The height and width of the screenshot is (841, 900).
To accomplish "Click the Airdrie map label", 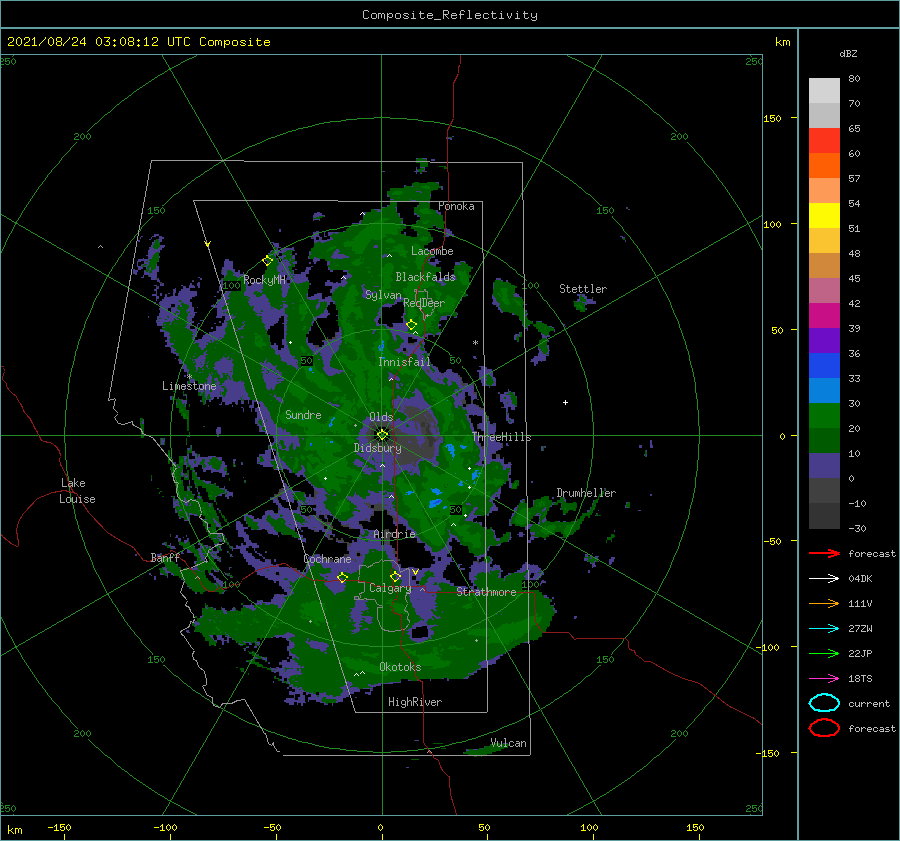I will (x=394, y=534).
